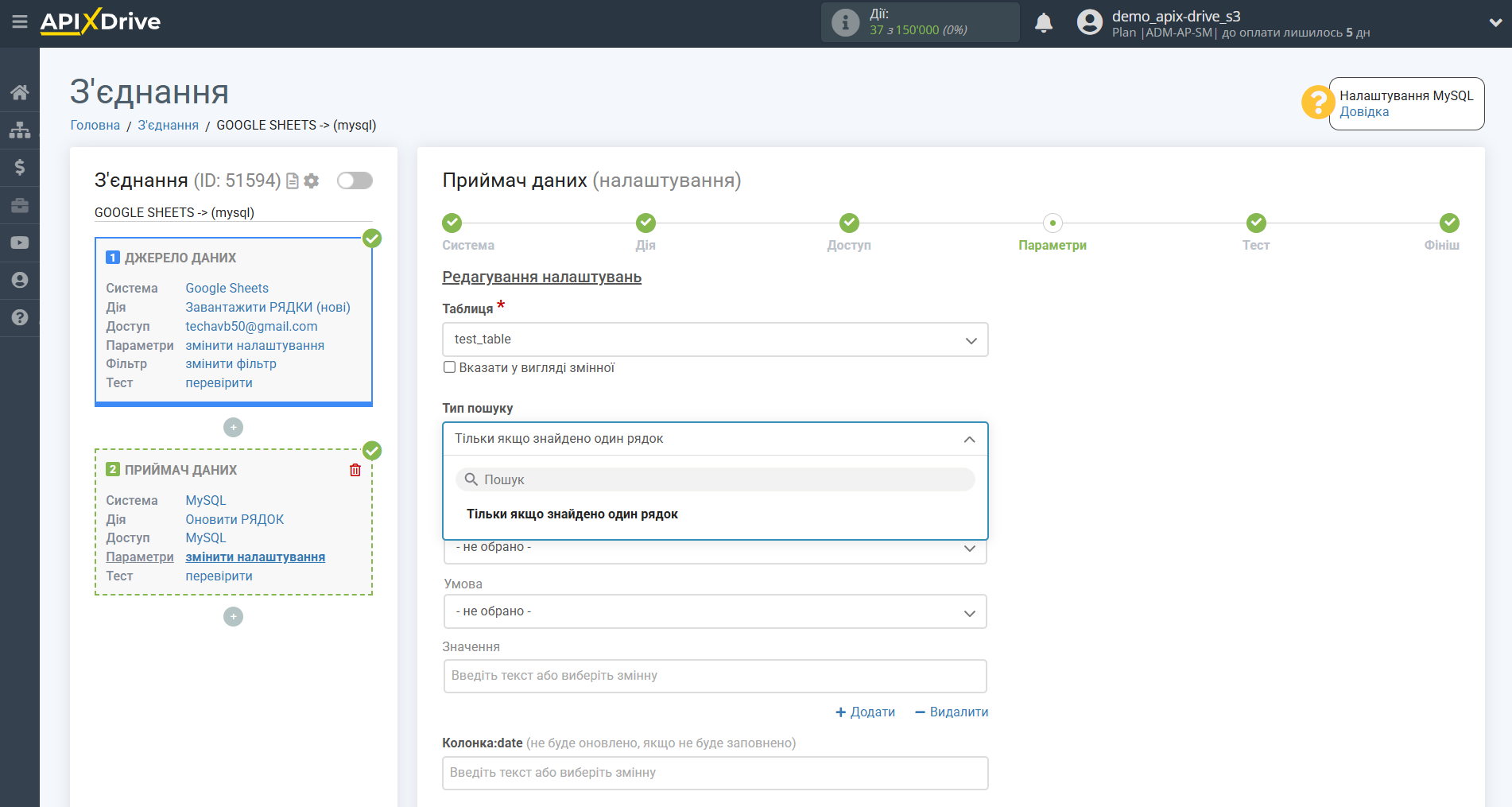Screen dimensions: 1512x807
Task: Open the connection log document icon
Action: pos(293,181)
